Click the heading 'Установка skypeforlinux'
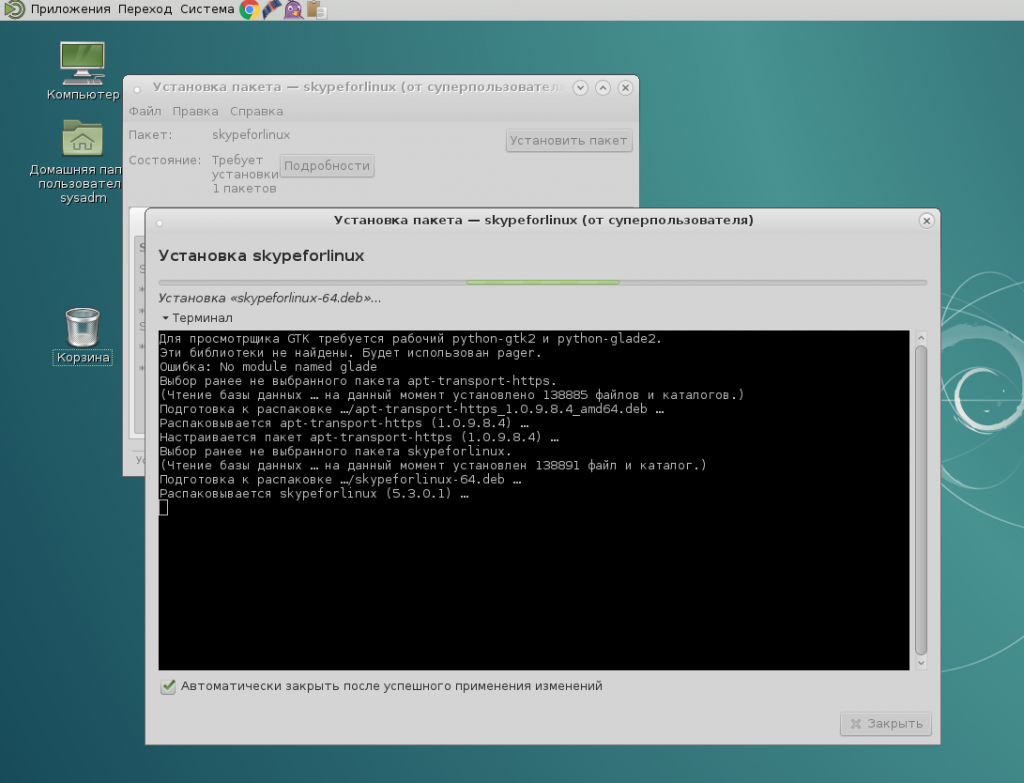 tap(261, 255)
